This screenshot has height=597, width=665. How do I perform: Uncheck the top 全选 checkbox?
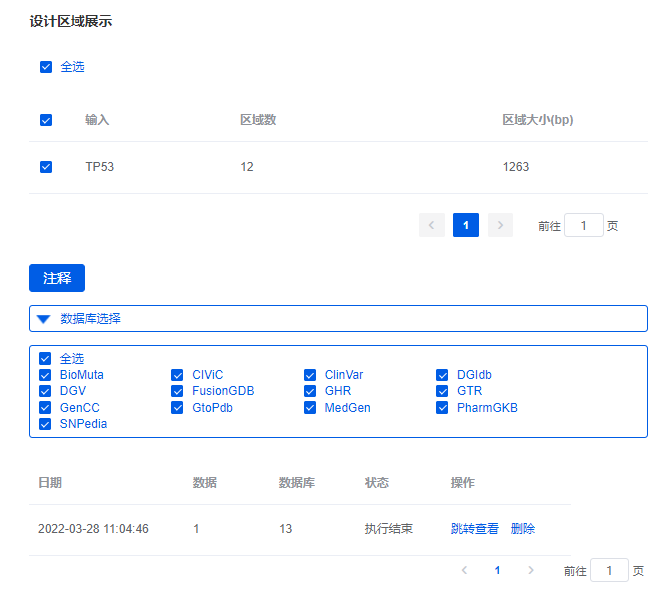[x=46, y=67]
